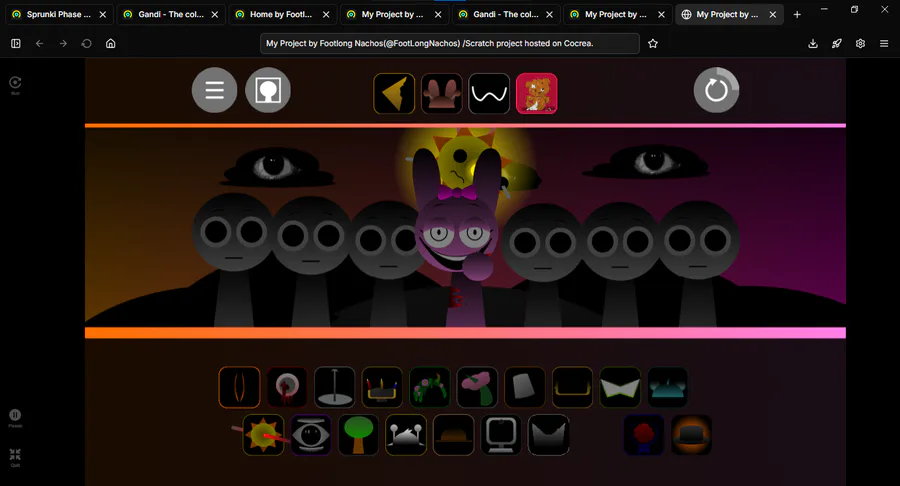900x486 pixels.
Task: Select the golden arrow icon at top
Action: (394, 94)
